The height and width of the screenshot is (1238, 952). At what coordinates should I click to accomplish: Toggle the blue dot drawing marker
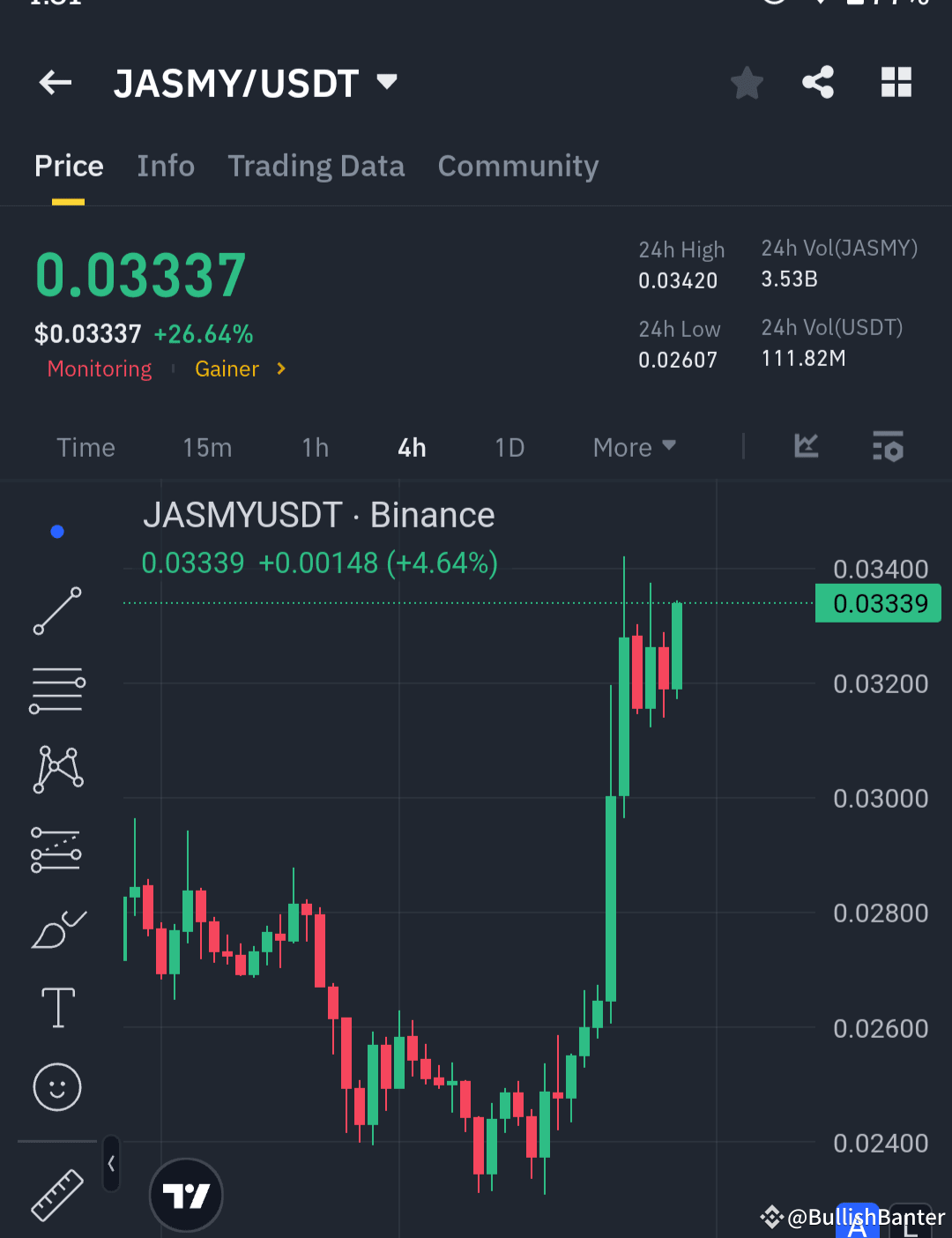(x=56, y=531)
